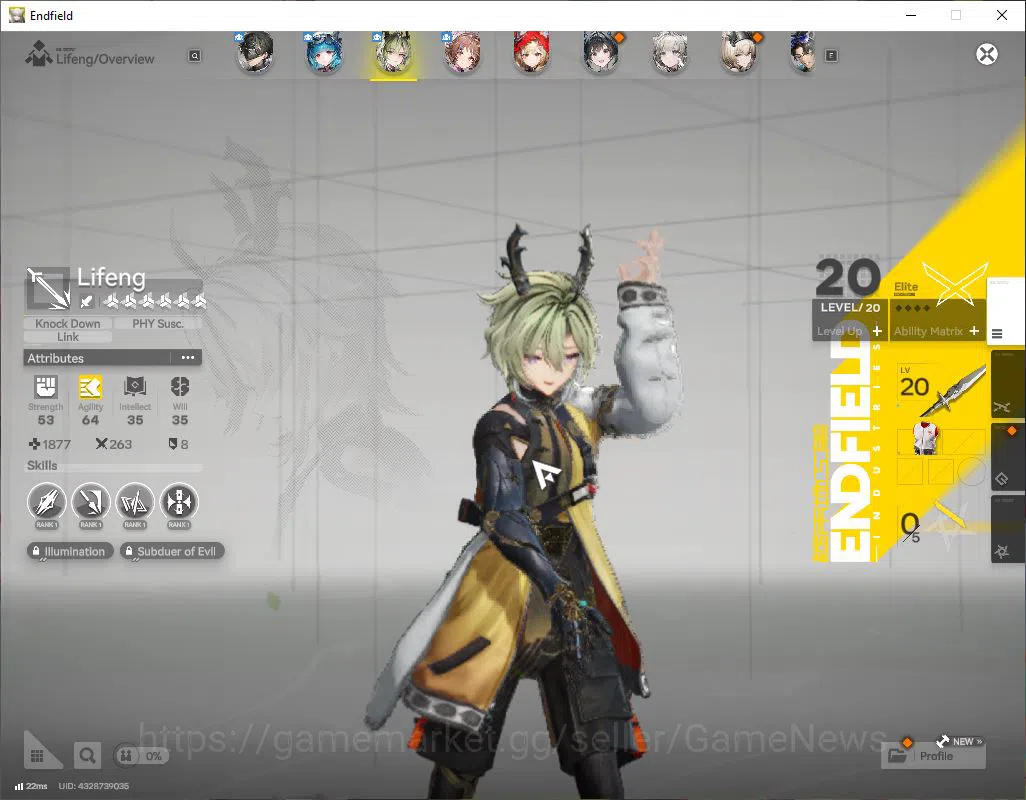Select the red-hooded operator portrait
This screenshot has height=800, width=1026.
click(531, 52)
